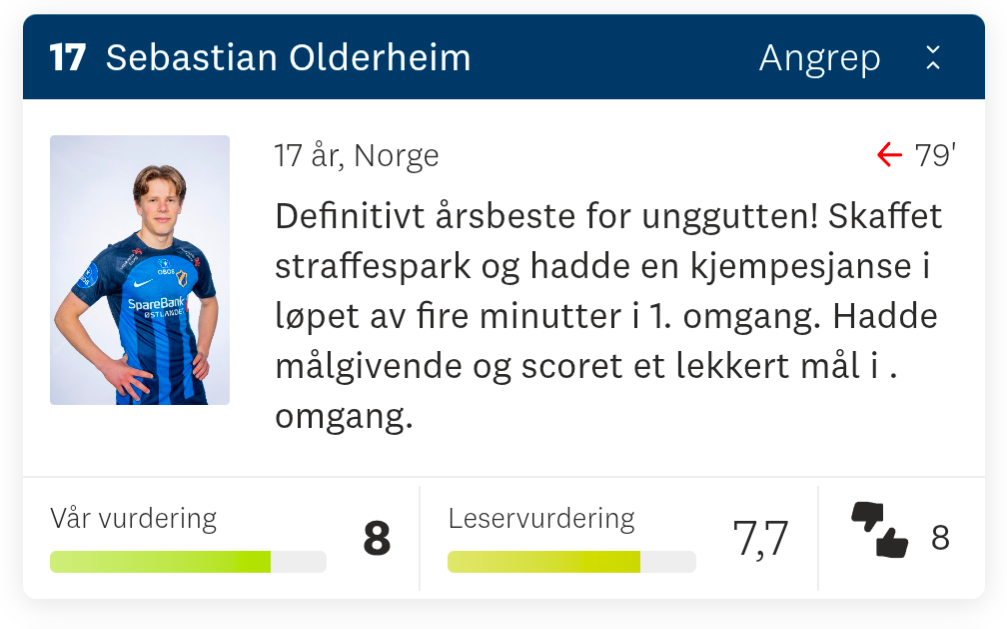Click the reader score 7,7
This screenshot has width=1007, height=629.
(x=760, y=538)
